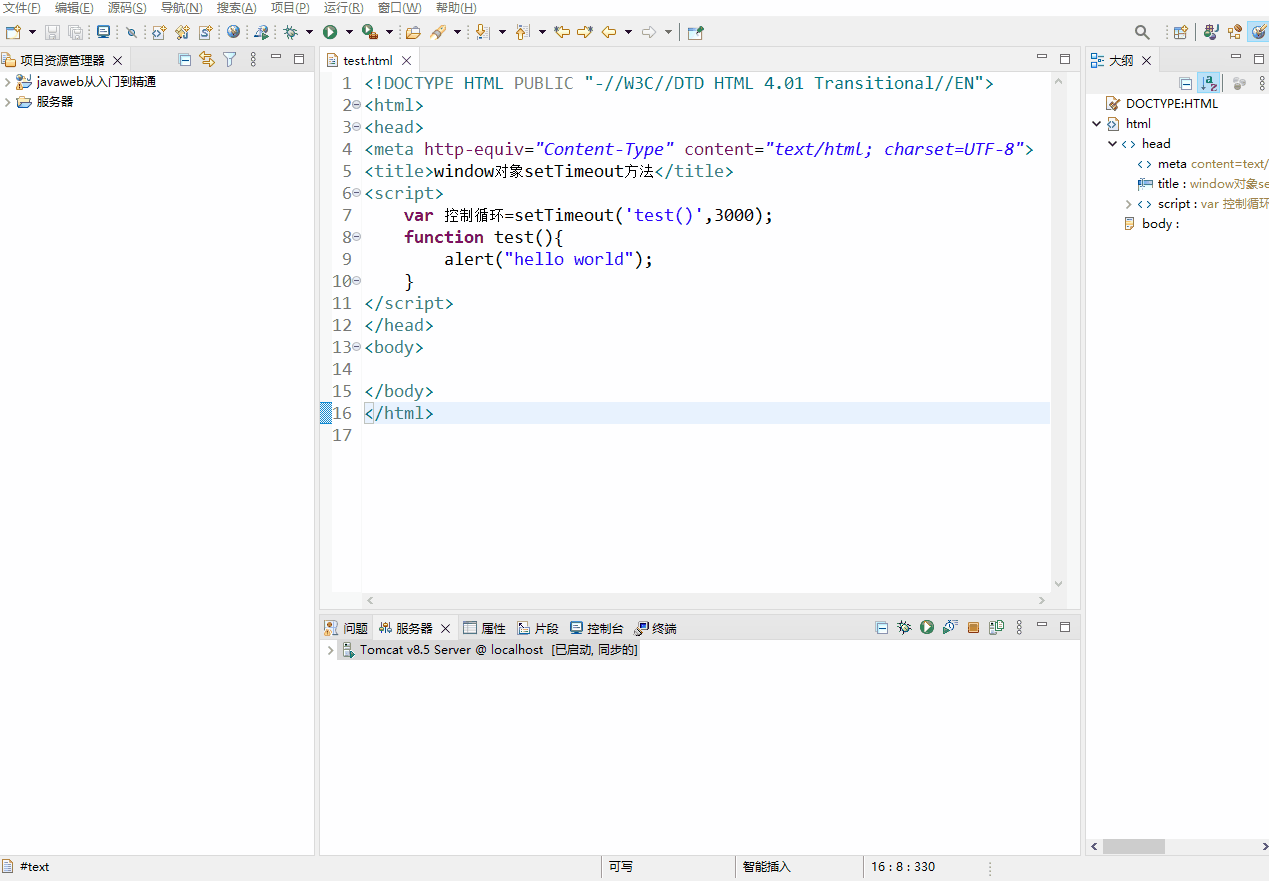Open the Debug configurations dropdown arrow
This screenshot has width=1269, height=881.
pyautogui.click(x=309, y=32)
